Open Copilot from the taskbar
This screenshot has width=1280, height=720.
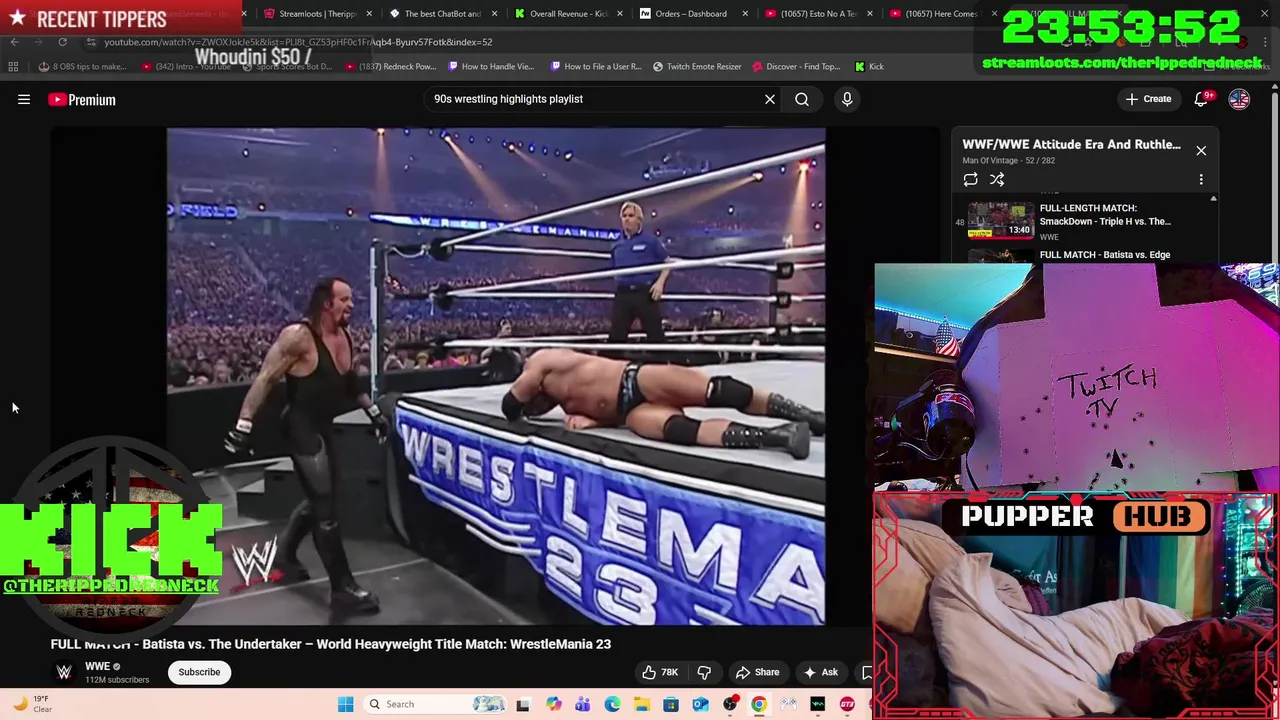553,704
